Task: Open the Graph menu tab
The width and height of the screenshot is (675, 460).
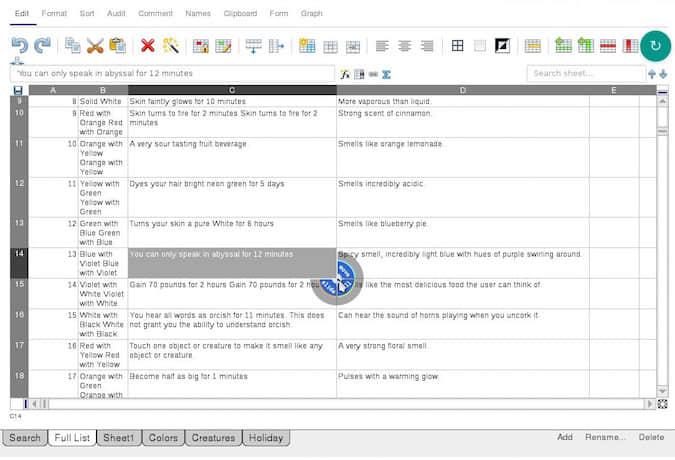Action: click(x=311, y=14)
